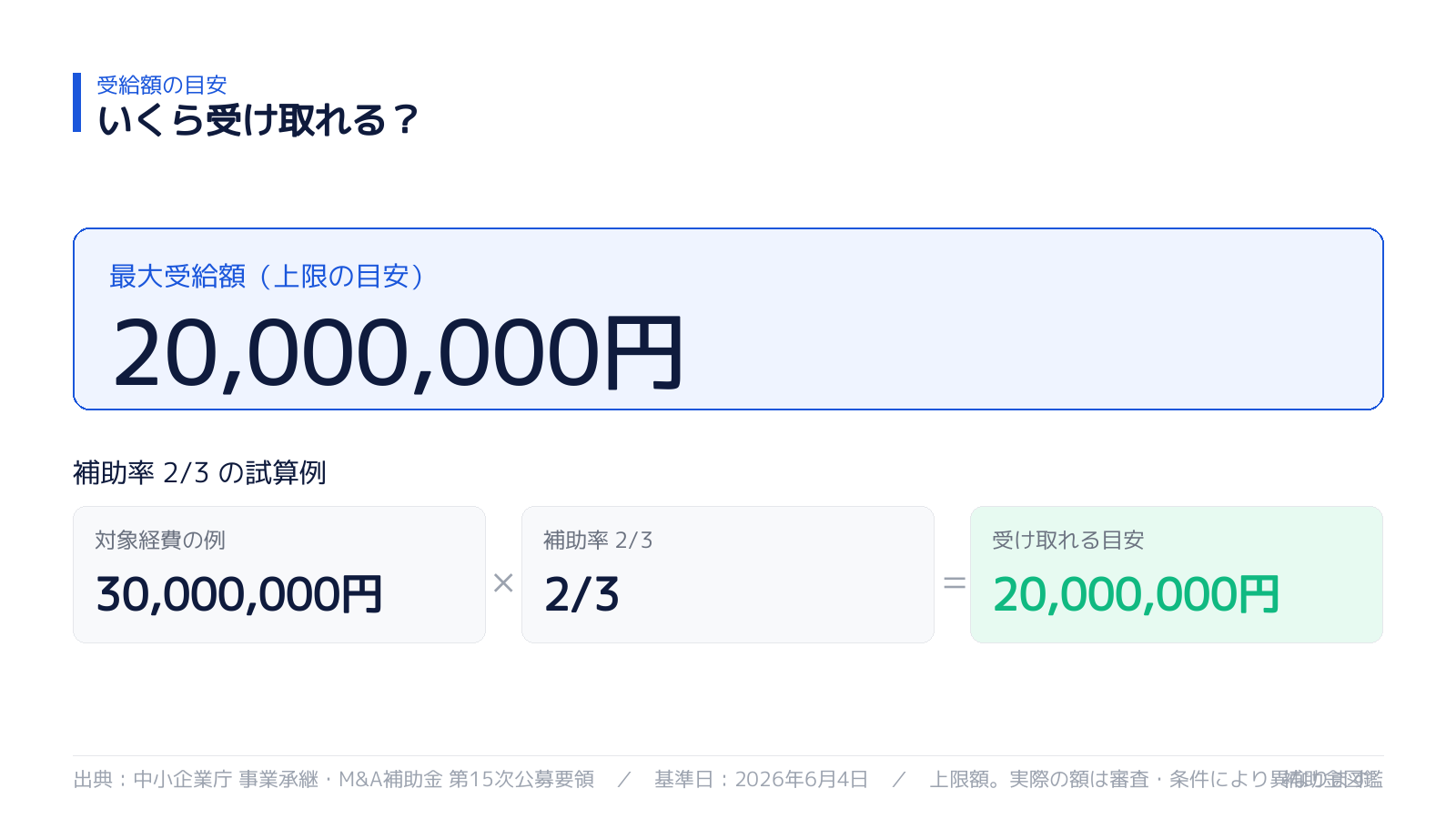Click the large 20,000,000円 maximum amount
Image resolution: width=1456 pixels, height=819 pixels.
click(x=398, y=353)
